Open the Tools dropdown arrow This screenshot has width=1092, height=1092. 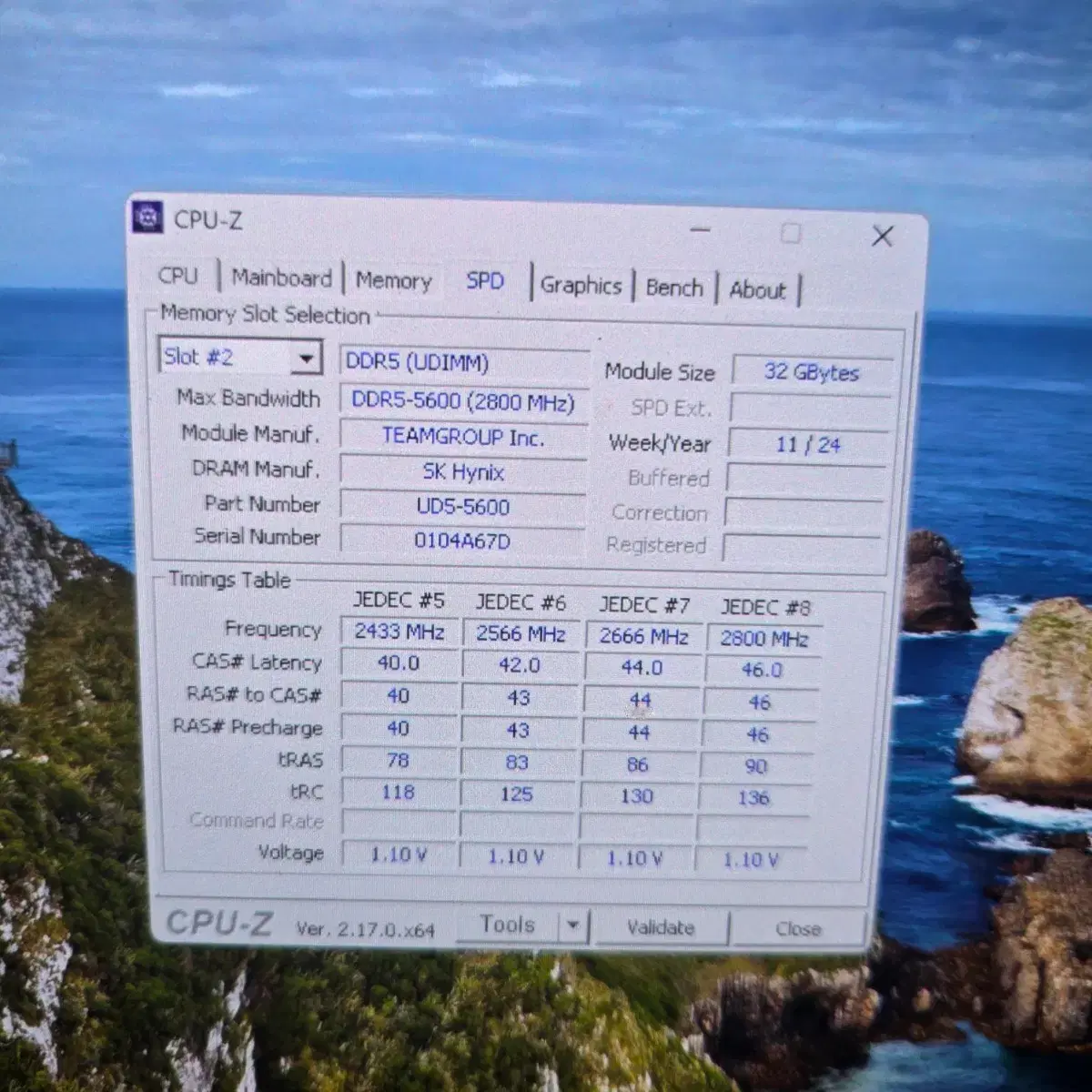pos(572,925)
